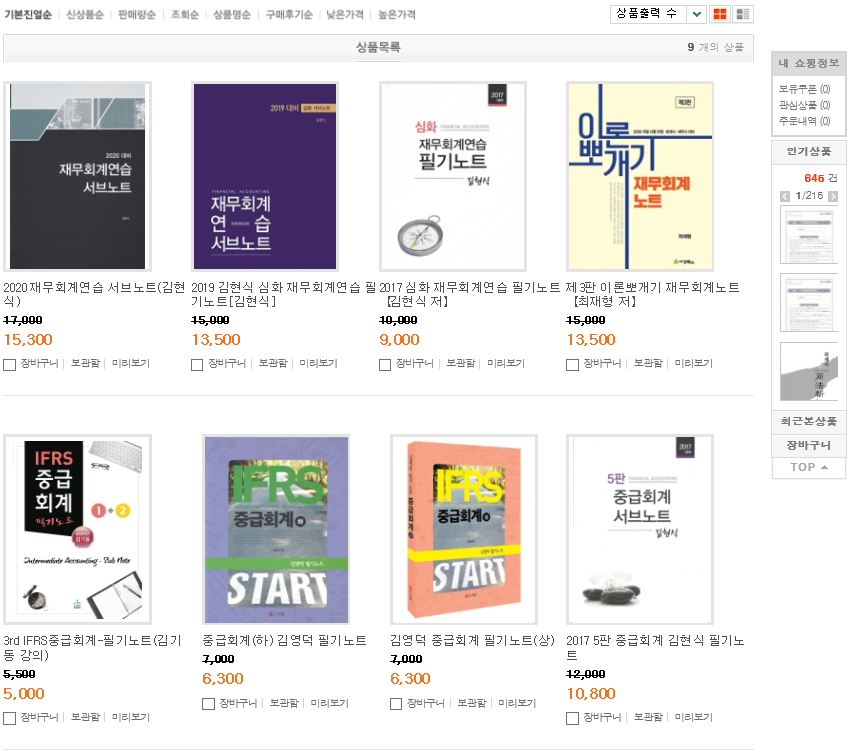
Task: Open the IFRS 중급회계 1+2 cover
Action: tap(77, 529)
